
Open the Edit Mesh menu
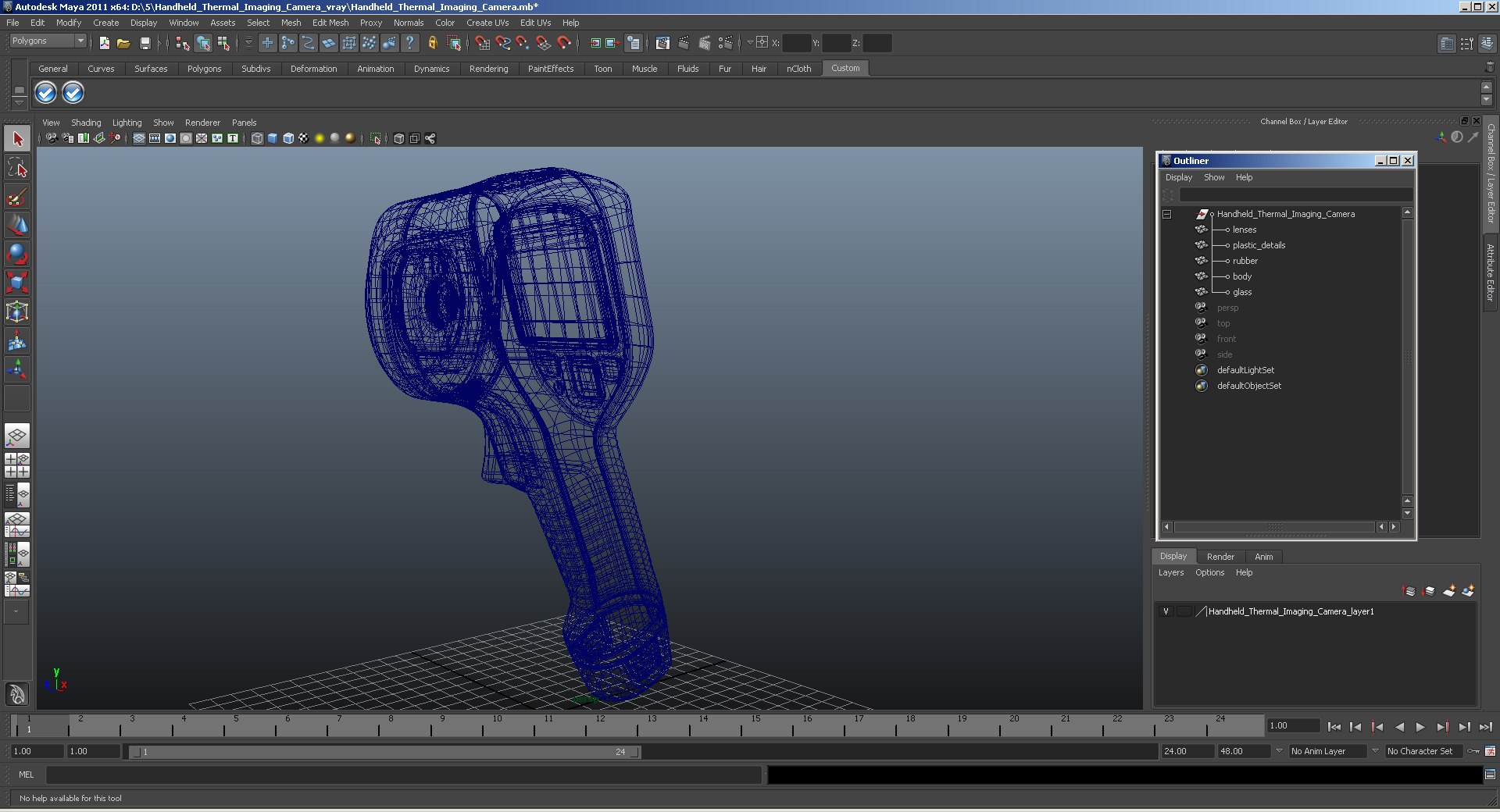pos(330,23)
